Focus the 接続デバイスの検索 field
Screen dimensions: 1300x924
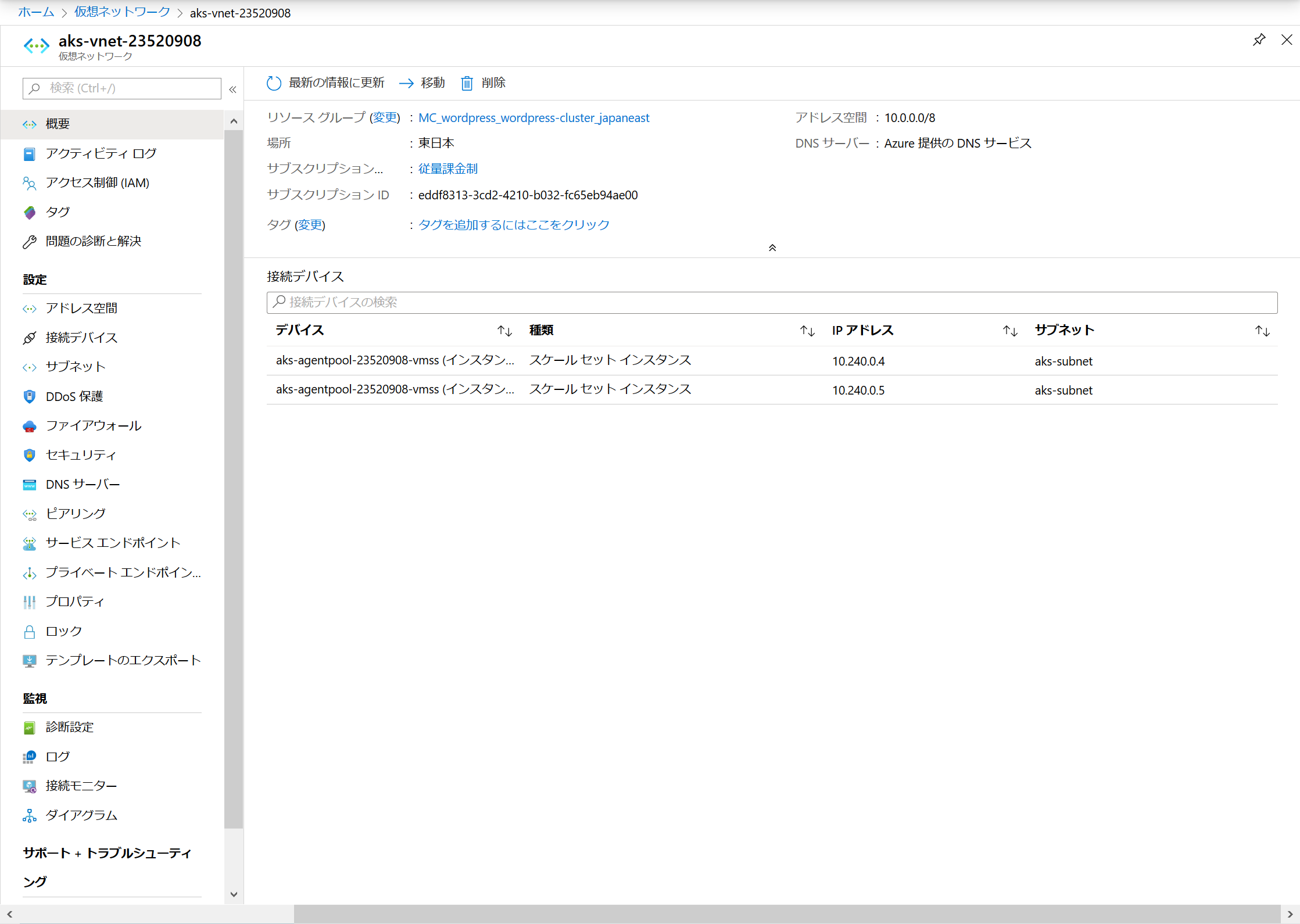[772, 302]
